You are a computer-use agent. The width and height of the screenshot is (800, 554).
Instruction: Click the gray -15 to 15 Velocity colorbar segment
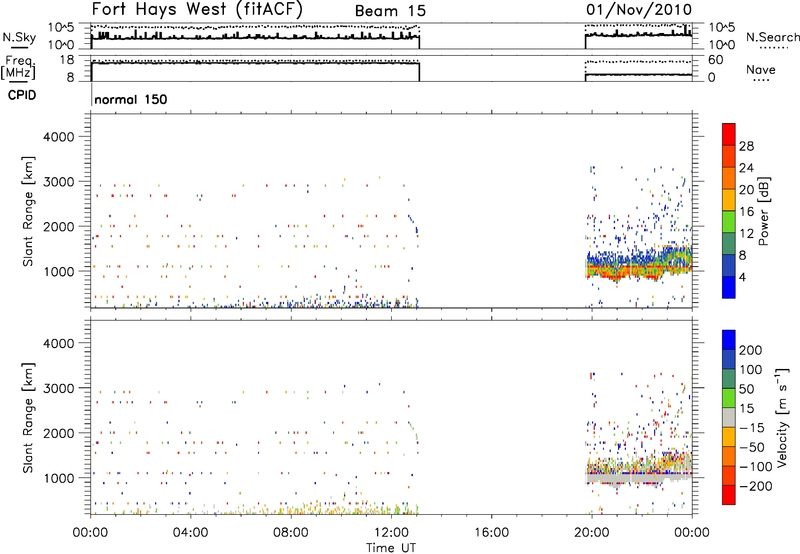click(729, 417)
